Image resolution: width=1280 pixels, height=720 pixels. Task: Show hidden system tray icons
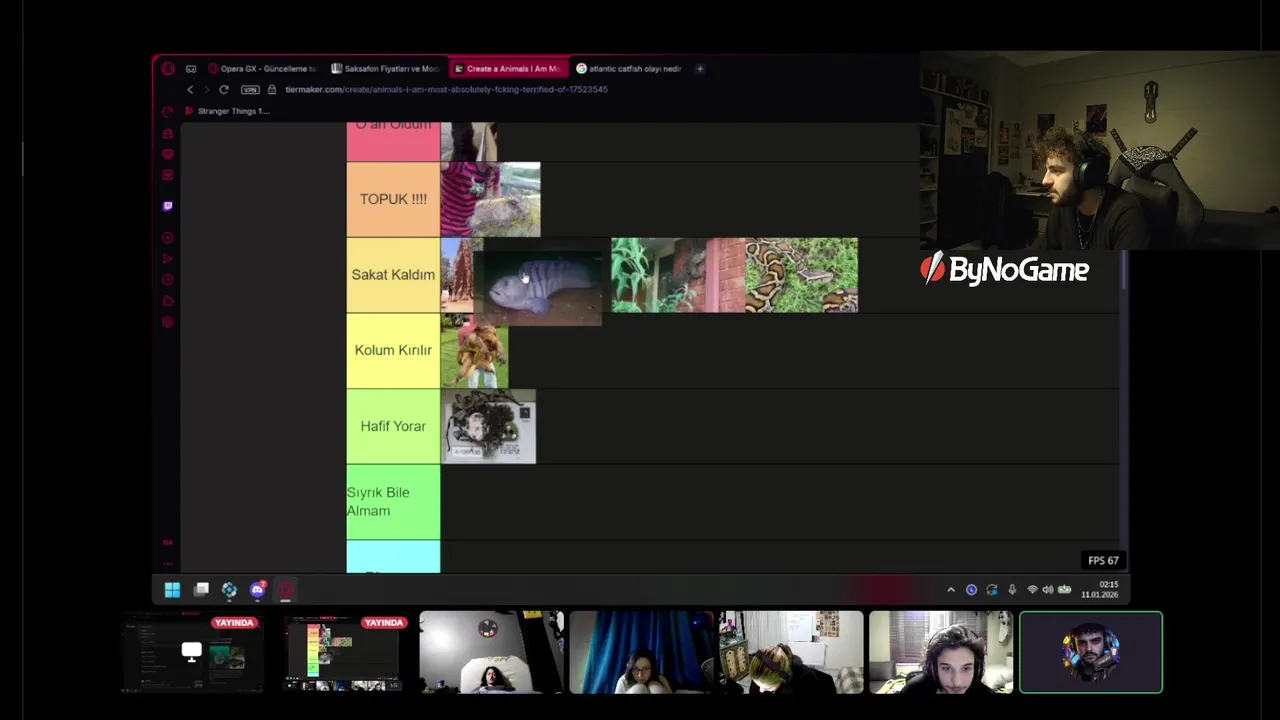[951, 590]
